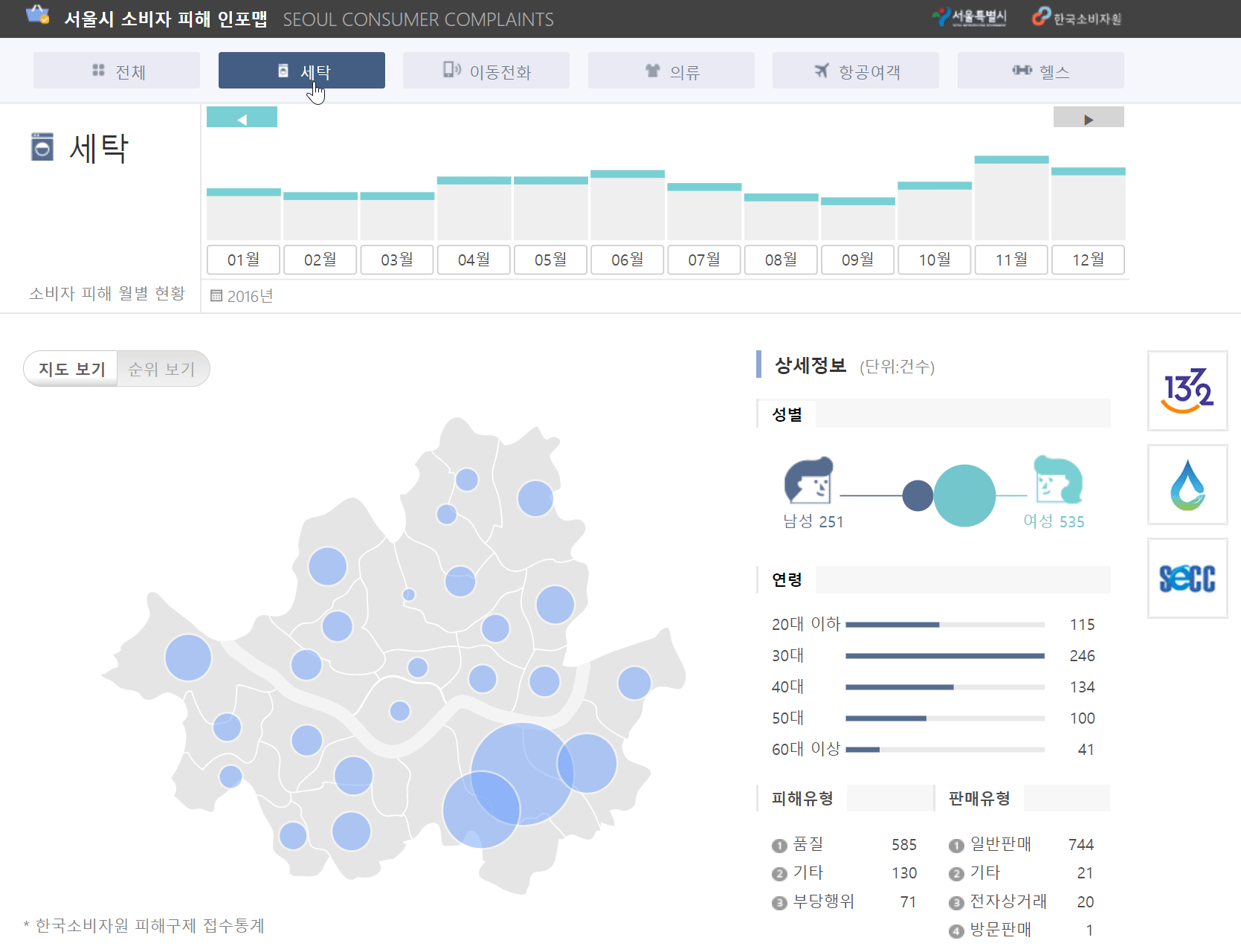Select the SECC logo icon

tap(1187, 578)
